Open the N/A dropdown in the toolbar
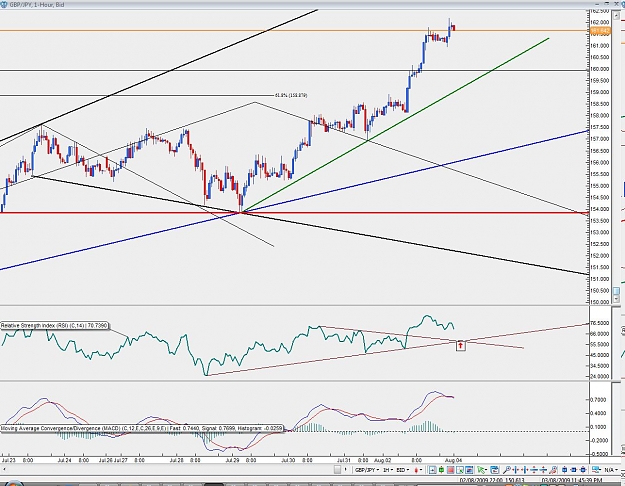Screen dimensions: 625x486 point(611,470)
